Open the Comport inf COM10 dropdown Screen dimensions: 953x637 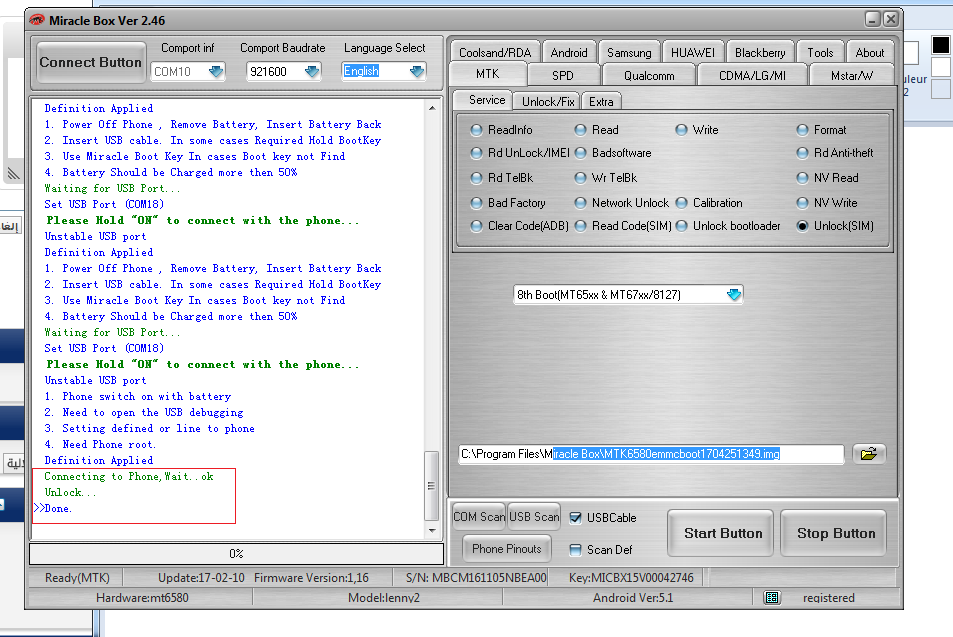216,72
